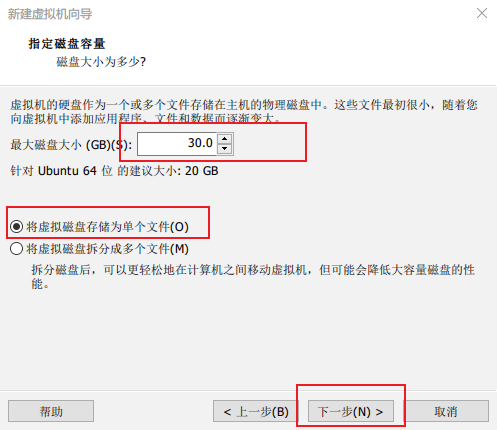This screenshot has height=430, width=497.
Task: Select 将虚拟磁盘拆分成多个文件(M) radio button
Action: click(16, 249)
